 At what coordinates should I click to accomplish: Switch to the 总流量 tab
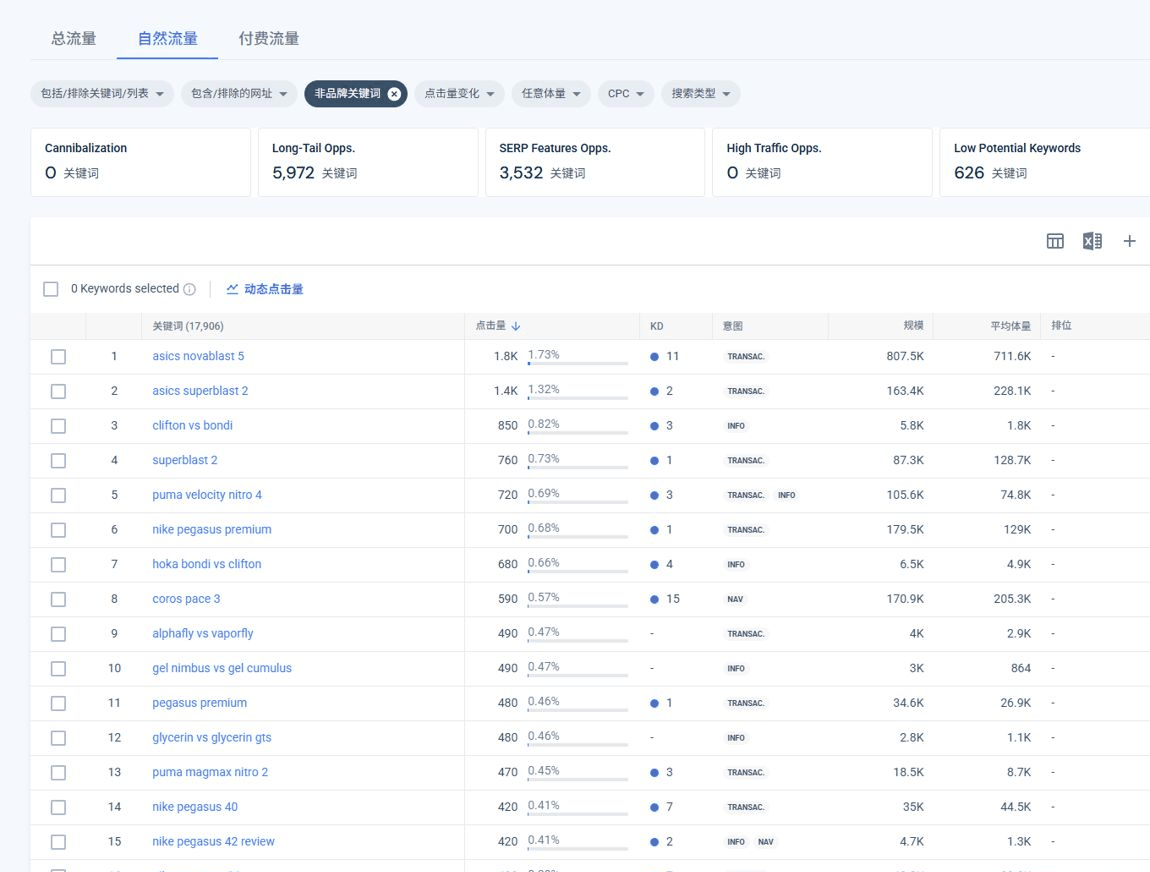pyautogui.click(x=73, y=38)
